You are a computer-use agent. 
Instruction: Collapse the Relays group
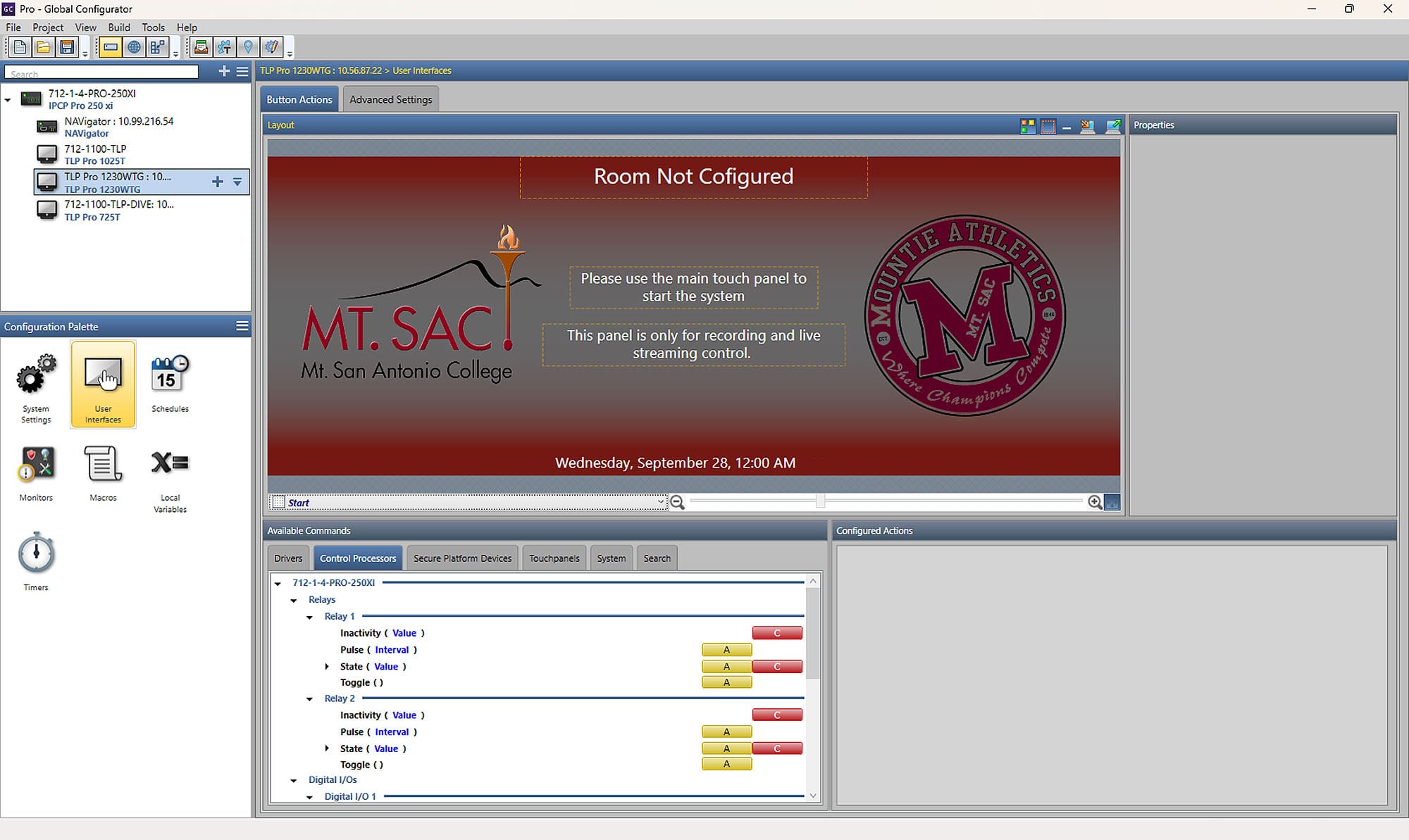point(294,601)
